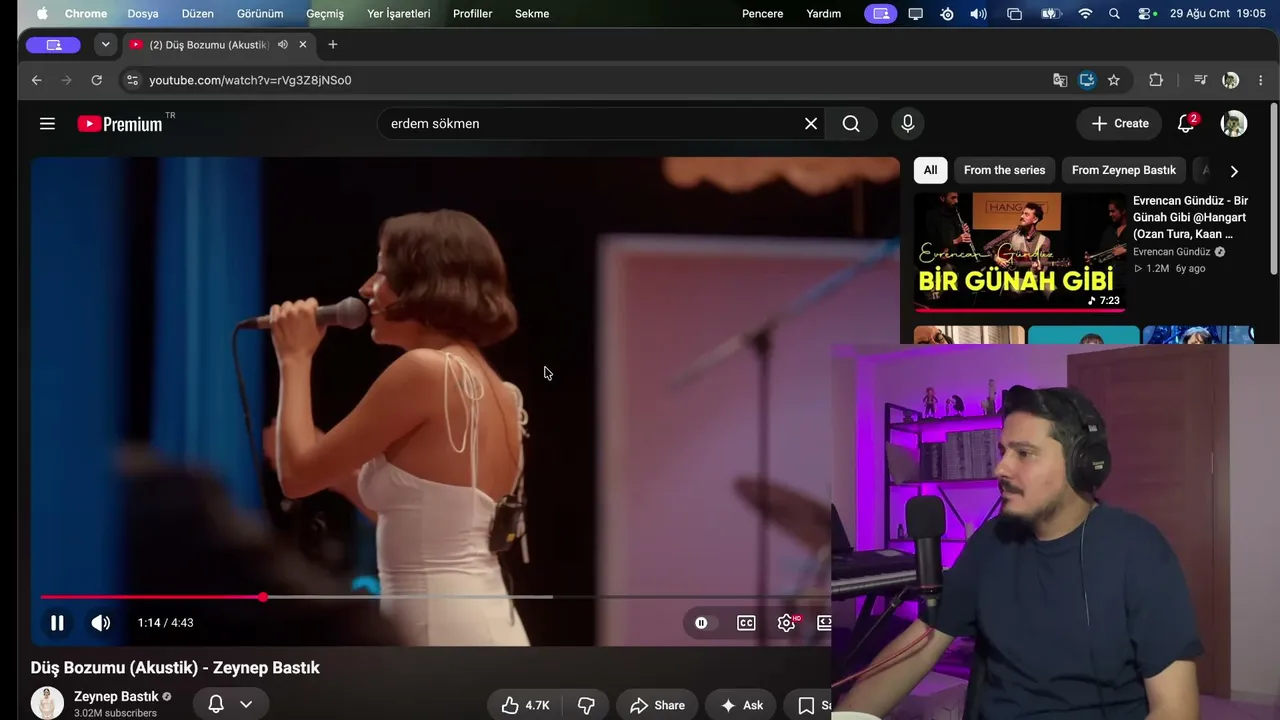Clear the search box text
Screen dimensions: 1280x720
coord(811,124)
